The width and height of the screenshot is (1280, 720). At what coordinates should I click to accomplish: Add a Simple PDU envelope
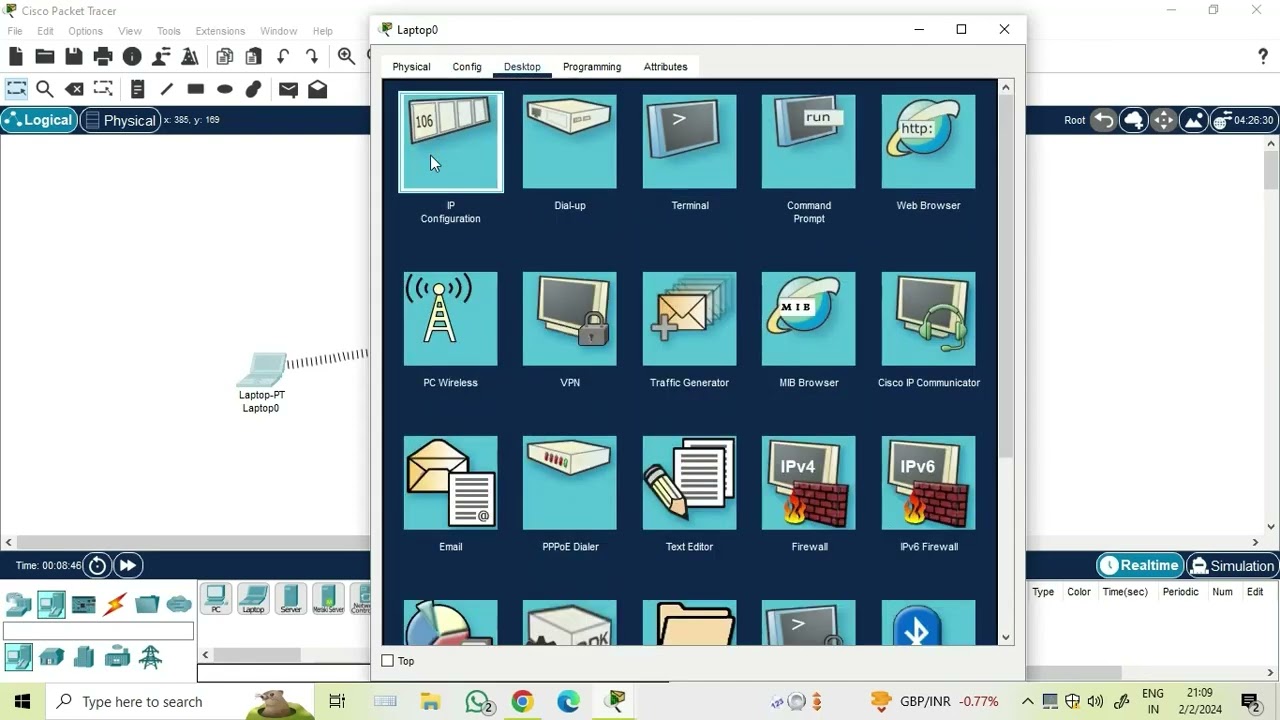coord(288,89)
